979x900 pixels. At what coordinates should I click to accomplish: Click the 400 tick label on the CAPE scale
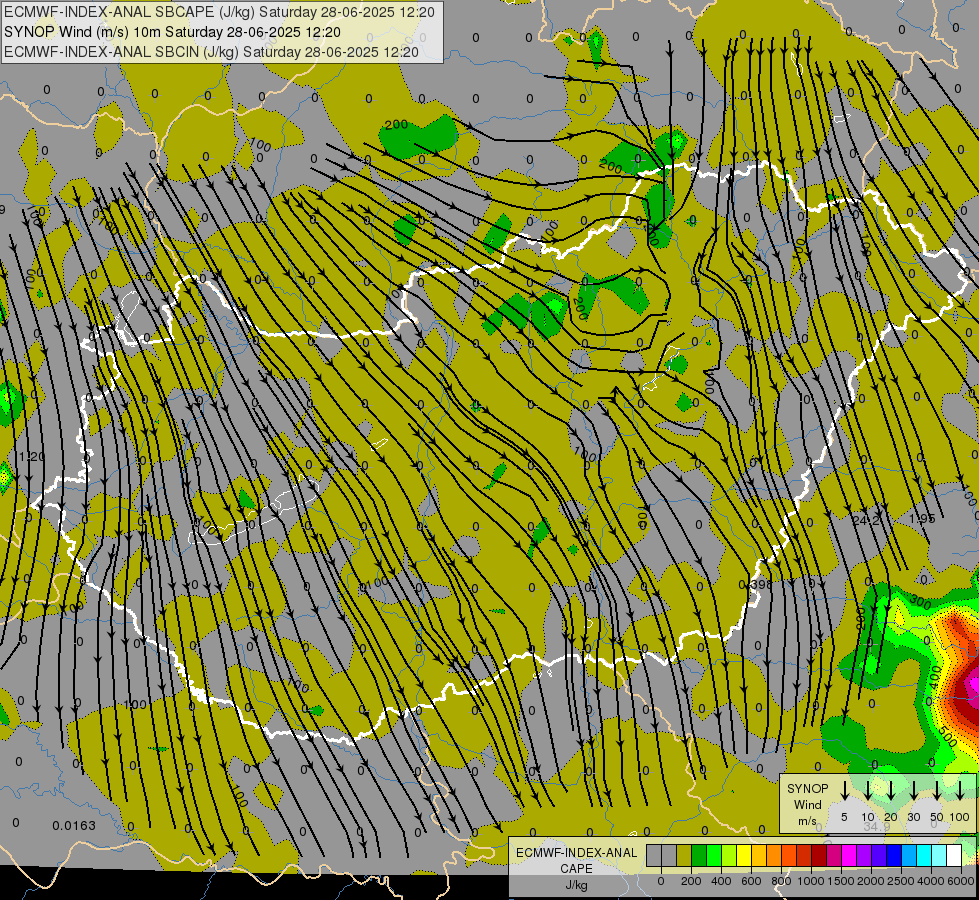coord(721,881)
